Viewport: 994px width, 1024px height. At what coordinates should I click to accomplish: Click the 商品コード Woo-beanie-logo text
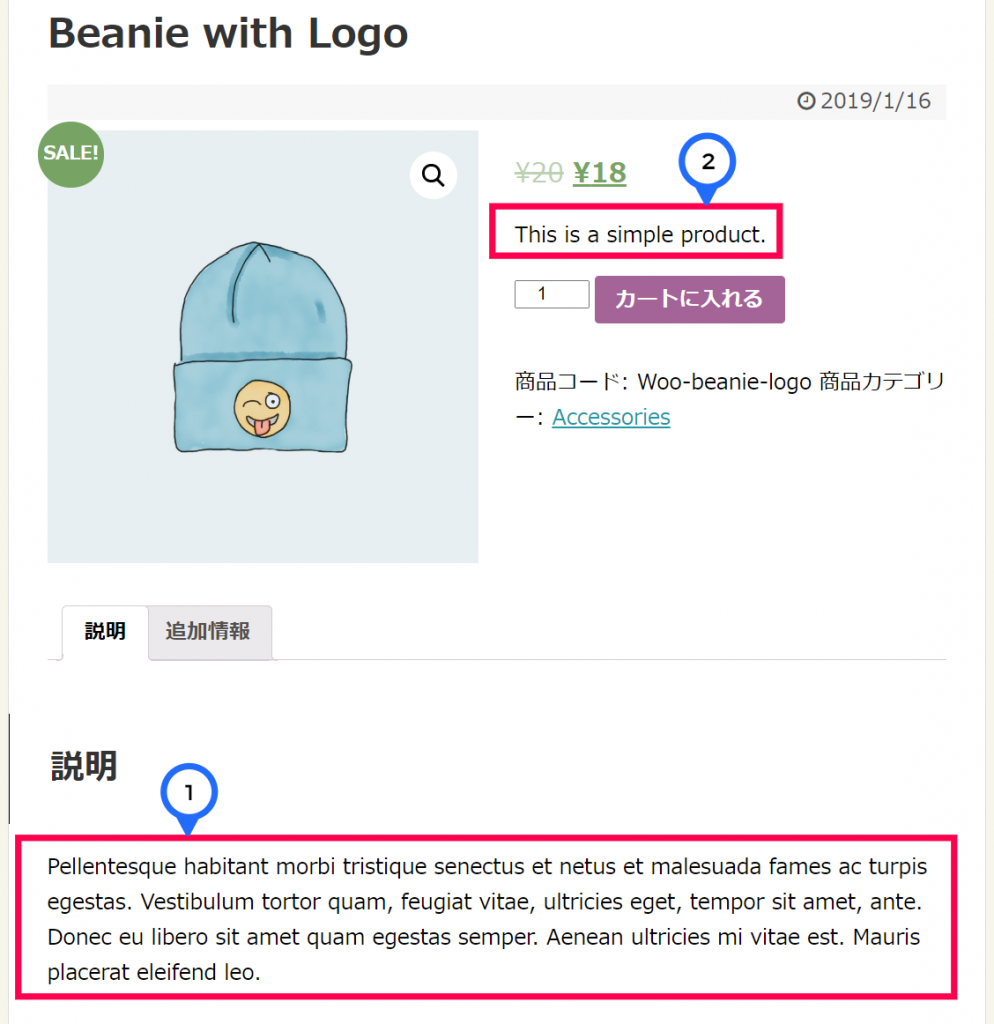(x=663, y=381)
